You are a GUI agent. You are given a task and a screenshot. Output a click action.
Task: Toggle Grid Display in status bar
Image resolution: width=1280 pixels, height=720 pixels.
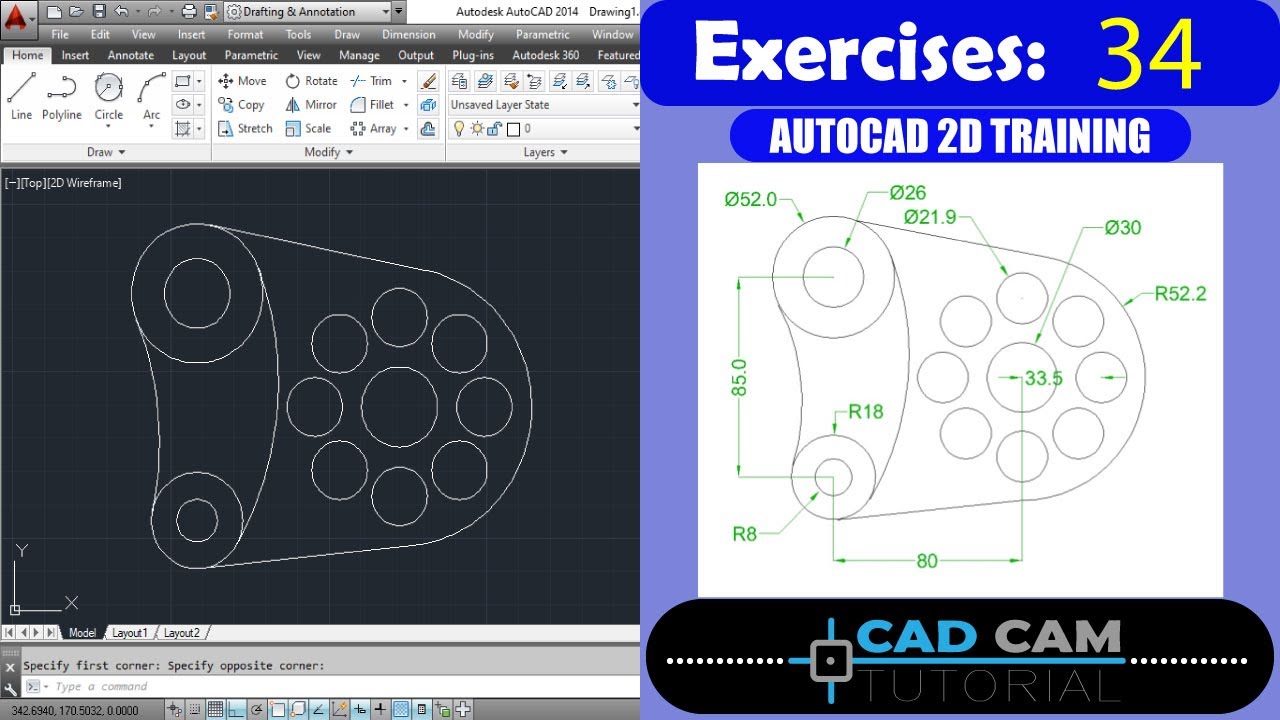click(215, 710)
